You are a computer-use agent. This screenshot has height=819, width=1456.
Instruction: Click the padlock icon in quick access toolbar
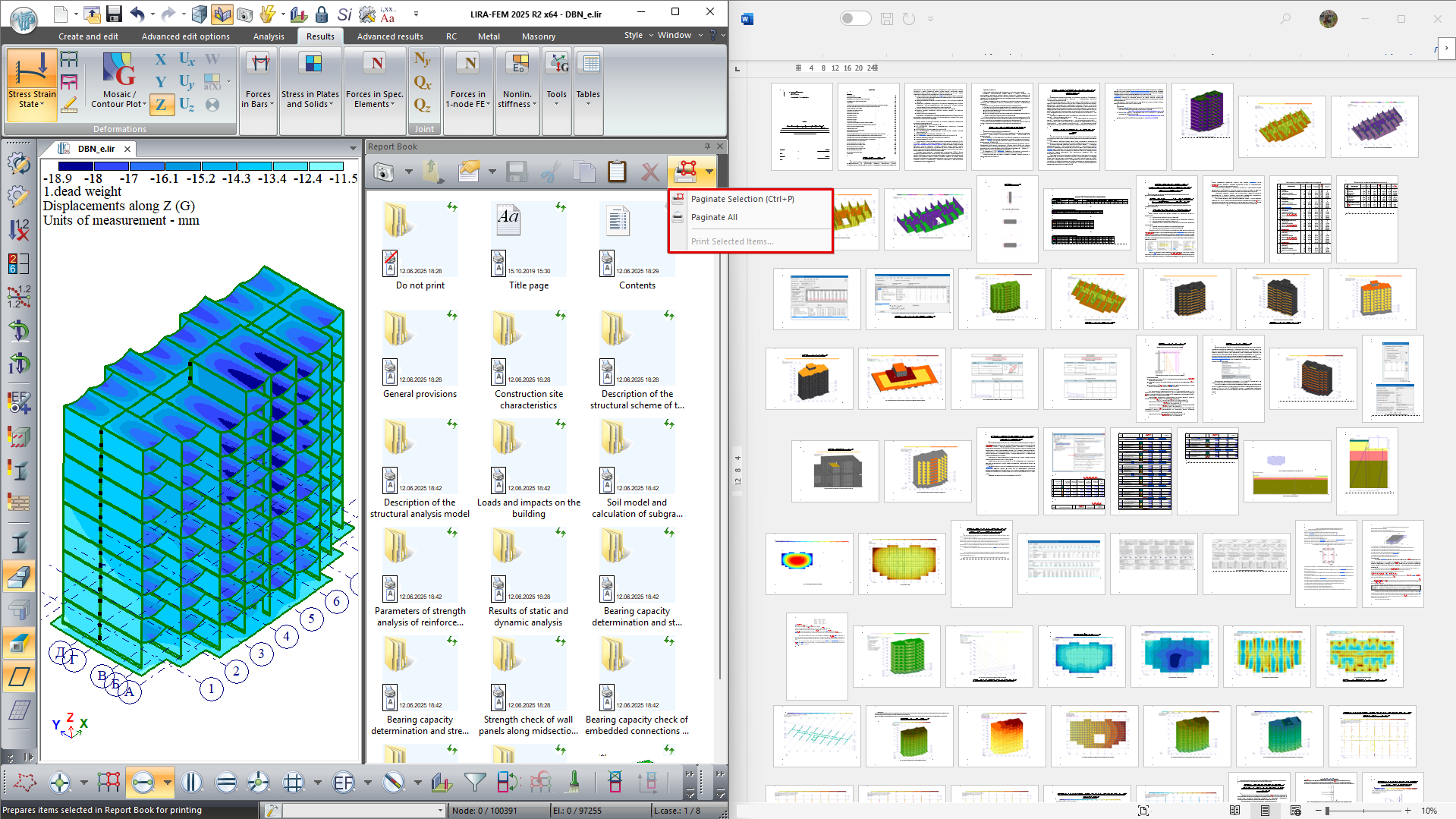(x=322, y=14)
